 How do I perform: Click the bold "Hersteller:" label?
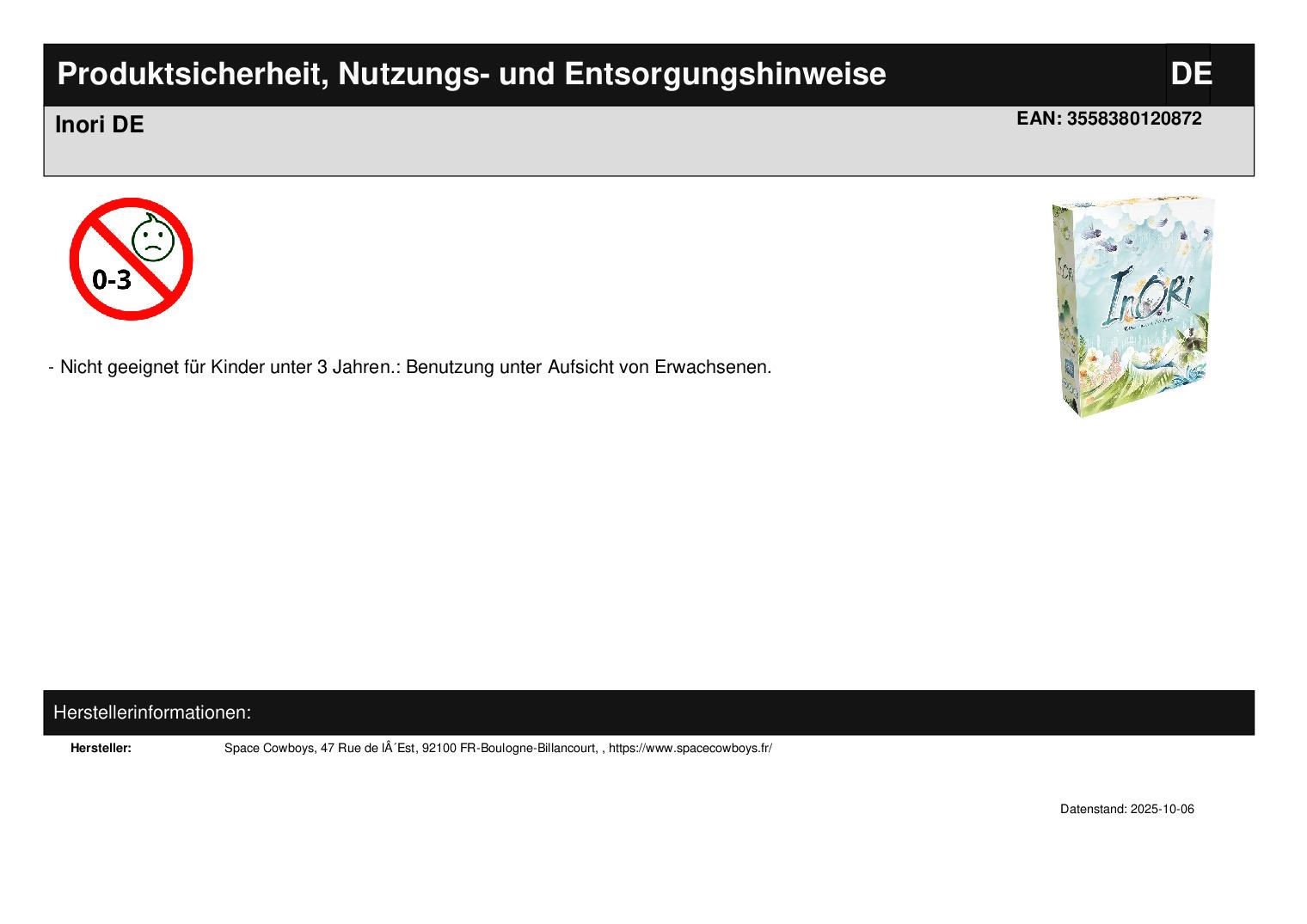pos(101,748)
